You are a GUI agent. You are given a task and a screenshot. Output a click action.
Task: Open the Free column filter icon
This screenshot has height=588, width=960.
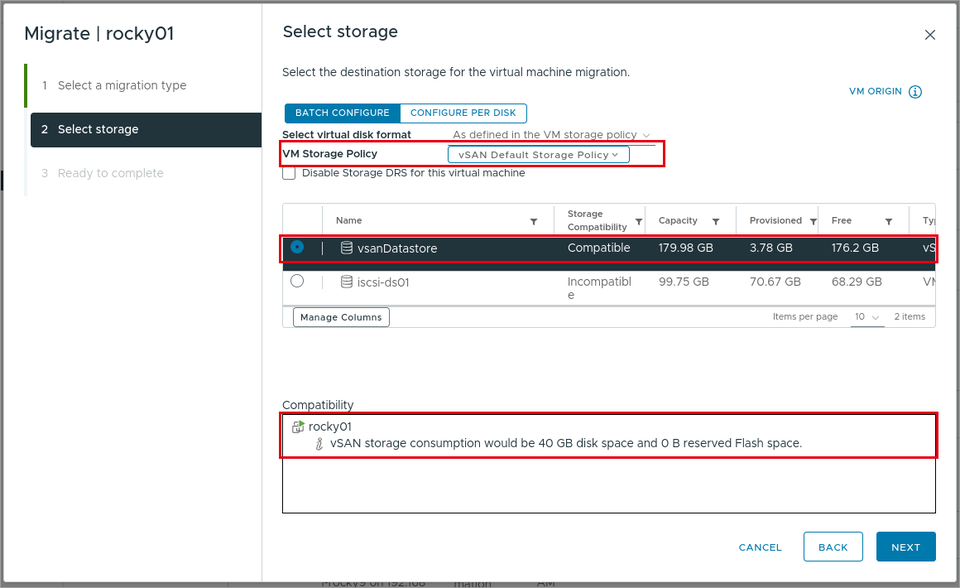888,221
